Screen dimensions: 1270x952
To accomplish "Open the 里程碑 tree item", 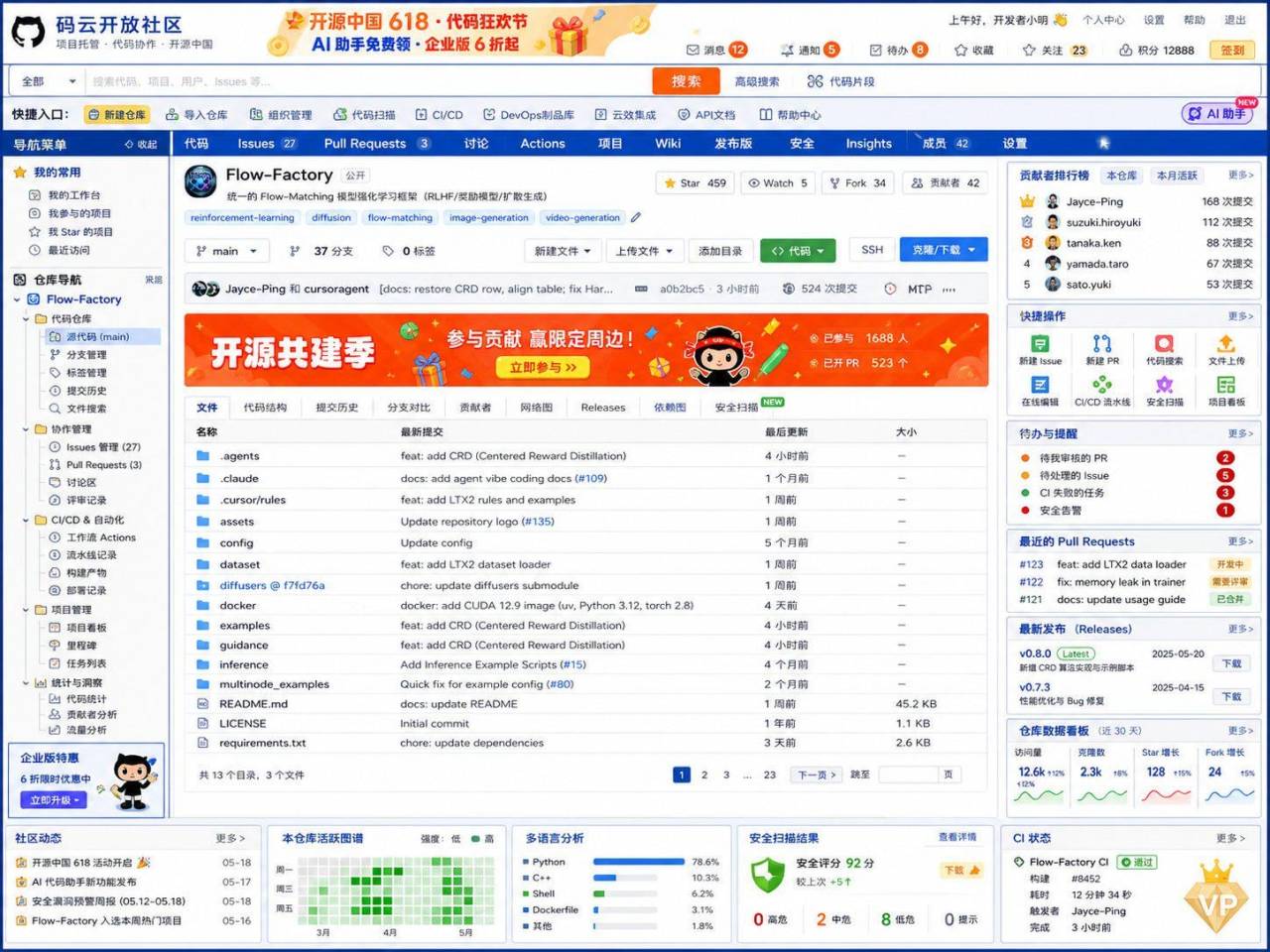I will [81, 646].
